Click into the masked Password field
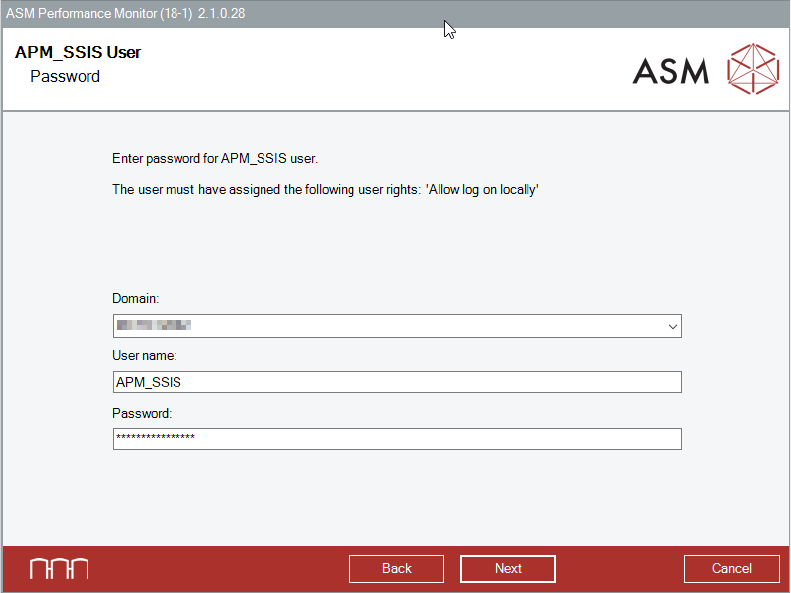Viewport: 791px width, 593px height. pos(397,439)
